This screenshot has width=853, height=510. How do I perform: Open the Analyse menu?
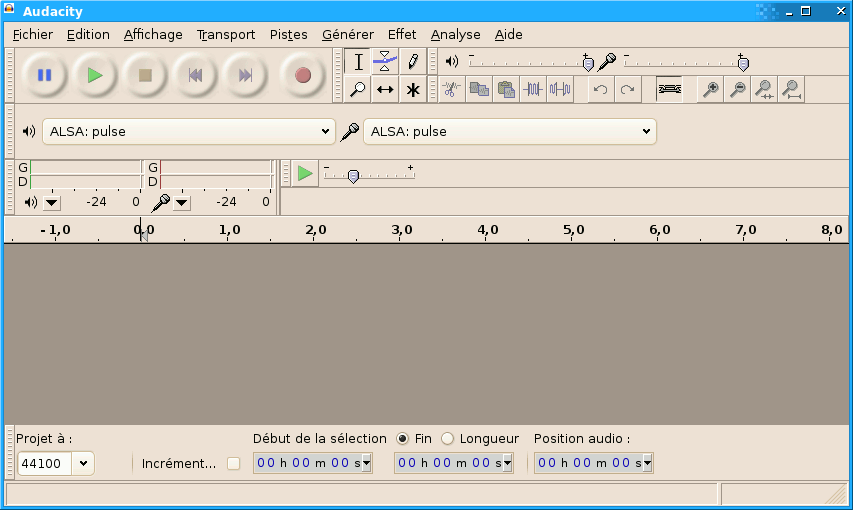pos(455,35)
